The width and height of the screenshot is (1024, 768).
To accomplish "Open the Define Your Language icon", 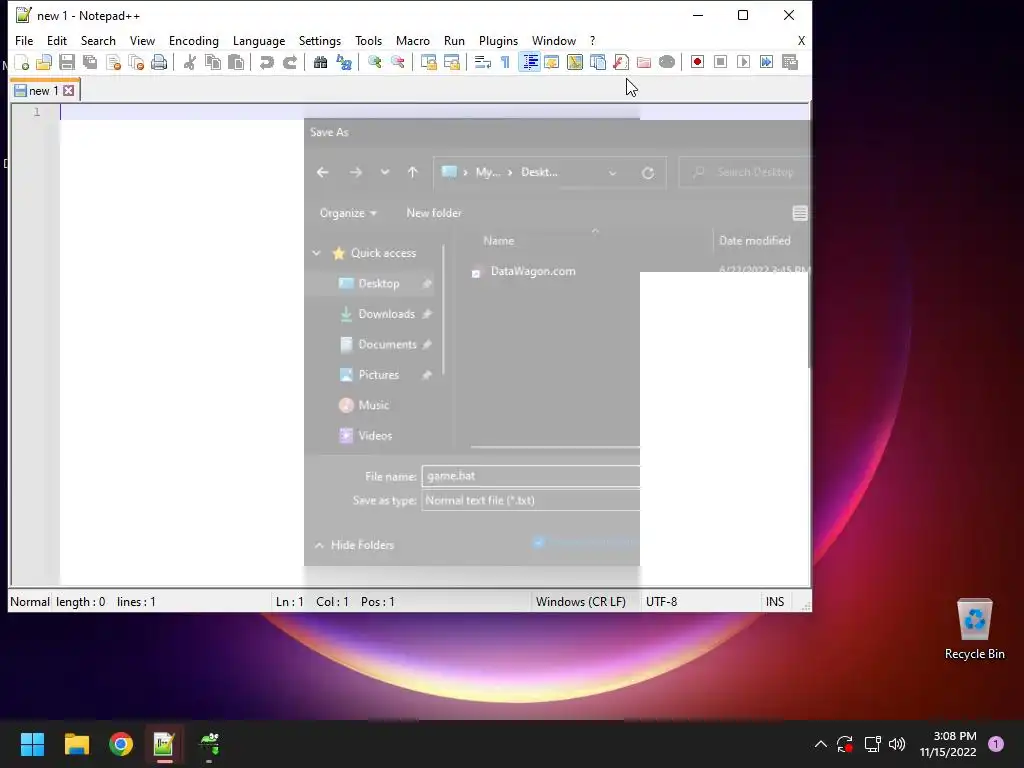I will point(552,62).
